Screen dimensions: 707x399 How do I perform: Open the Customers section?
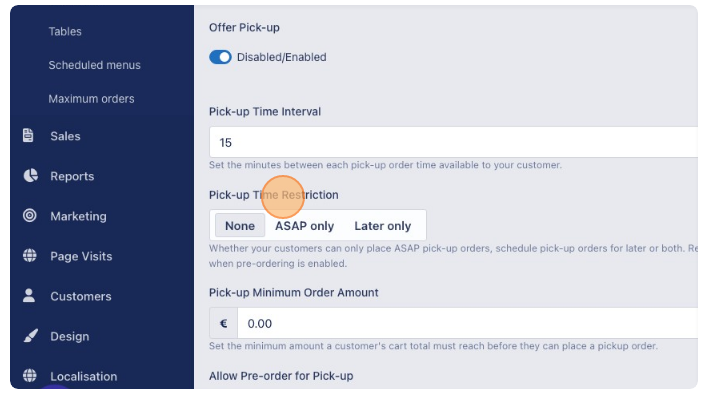pyautogui.click(x=81, y=296)
